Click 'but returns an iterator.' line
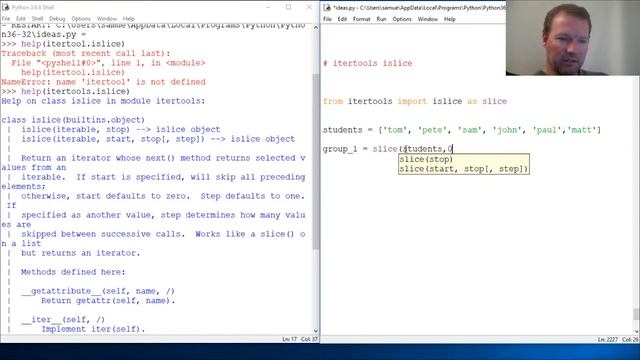This screenshot has width=640, height=360. click(80, 253)
